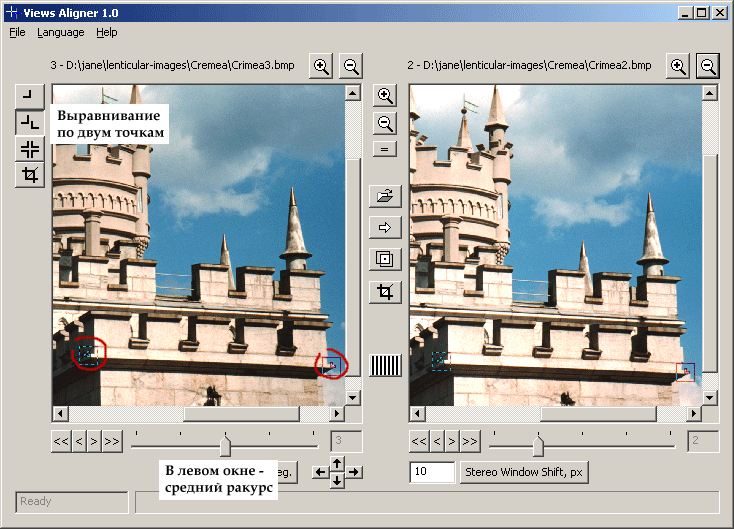This screenshot has height=529, width=734.
Task: Jump to last view in left pane
Action: coord(112,441)
